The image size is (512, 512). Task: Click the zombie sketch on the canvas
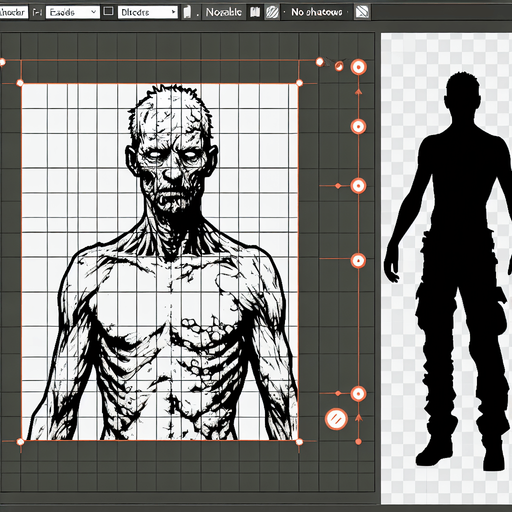pyautogui.click(x=163, y=262)
